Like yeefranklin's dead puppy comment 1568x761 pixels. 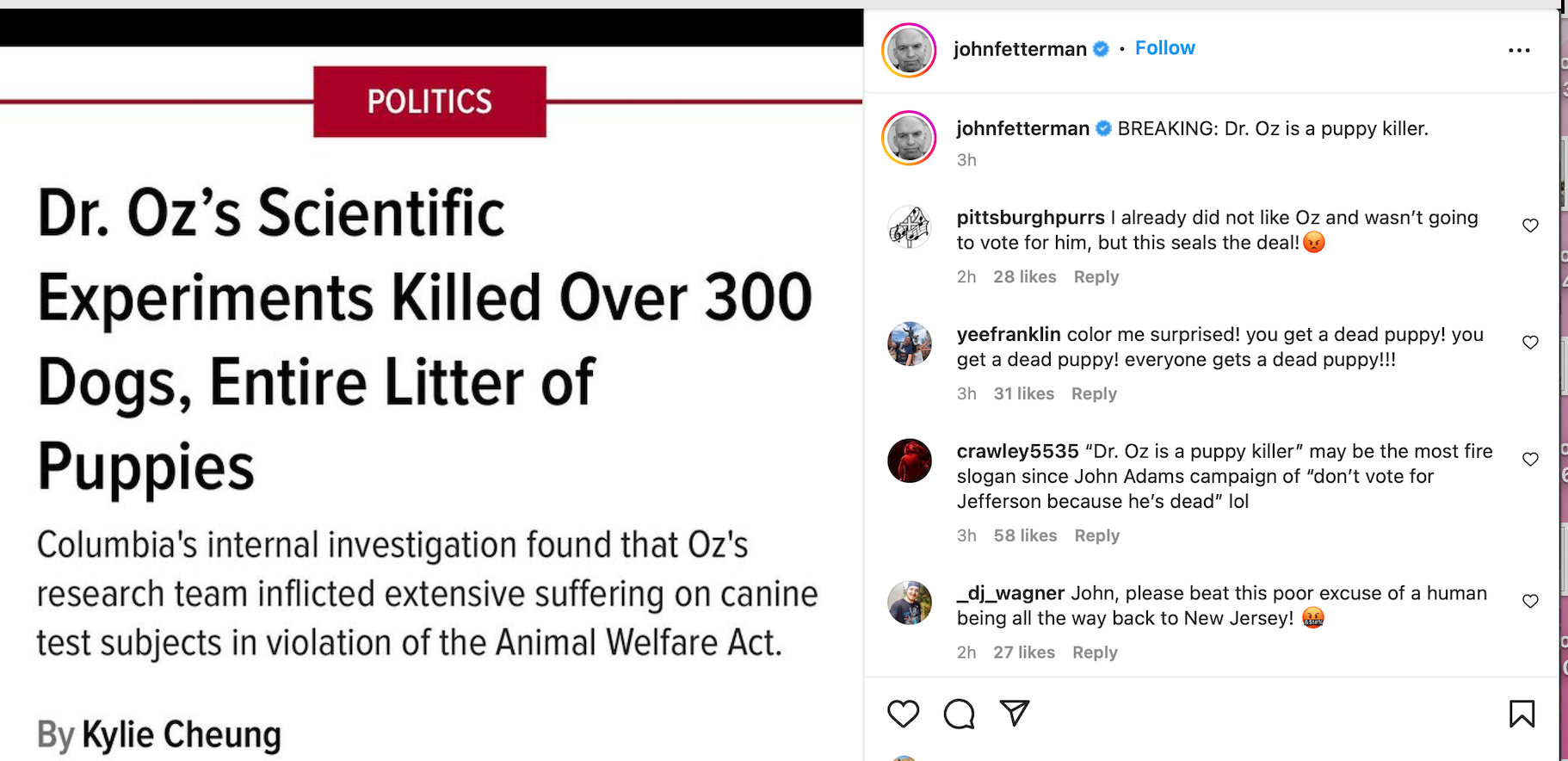click(x=1530, y=343)
